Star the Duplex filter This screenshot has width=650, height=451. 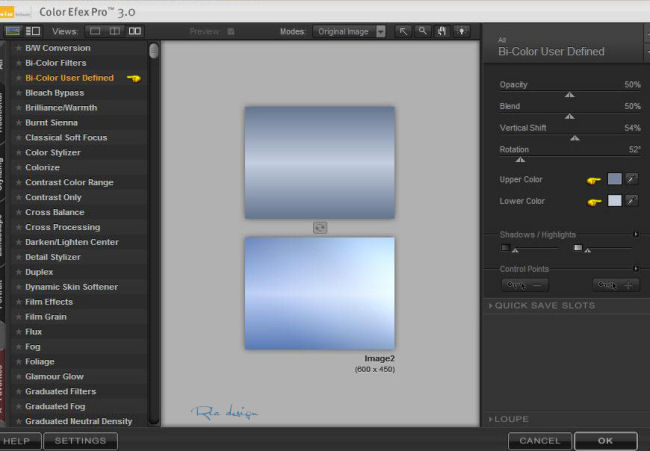[x=19, y=272]
